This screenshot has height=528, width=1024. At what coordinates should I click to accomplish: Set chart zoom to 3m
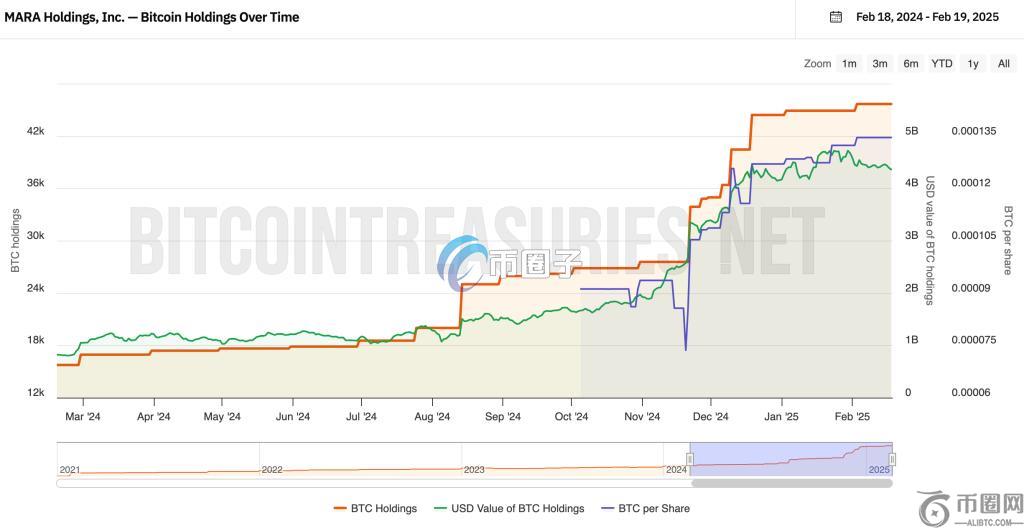coord(880,64)
